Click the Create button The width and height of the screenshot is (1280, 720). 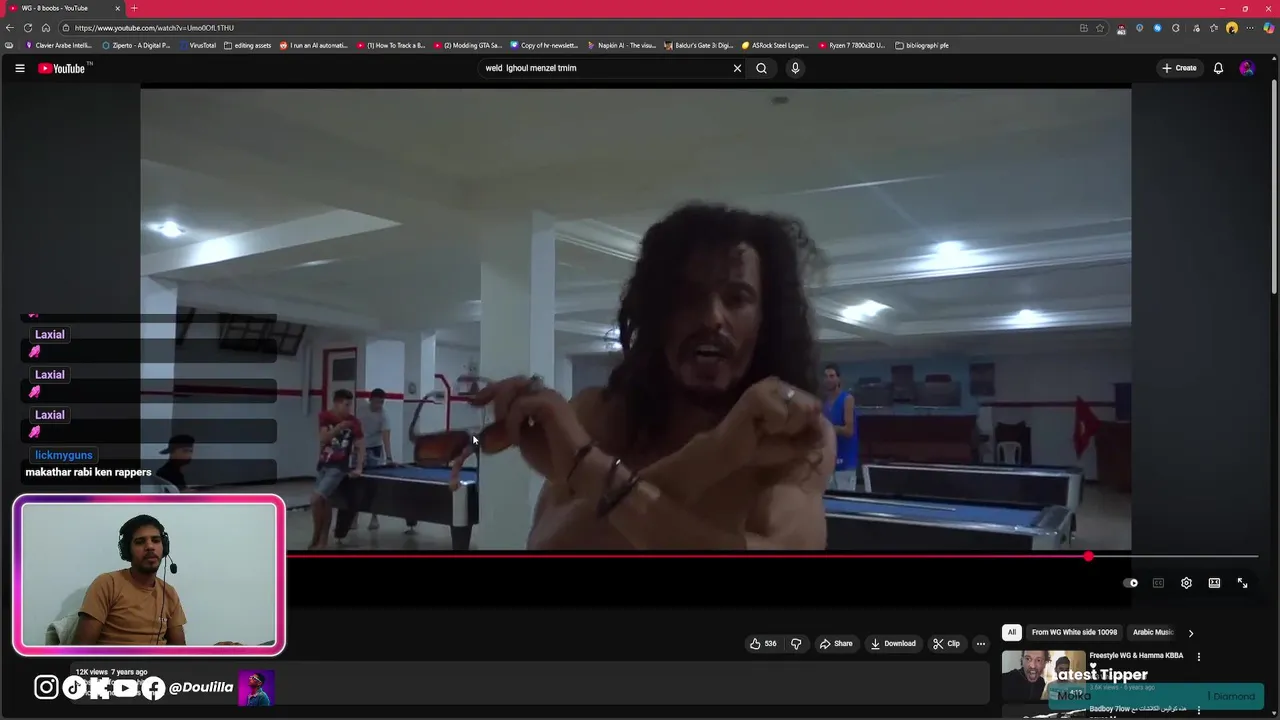tap(1179, 68)
